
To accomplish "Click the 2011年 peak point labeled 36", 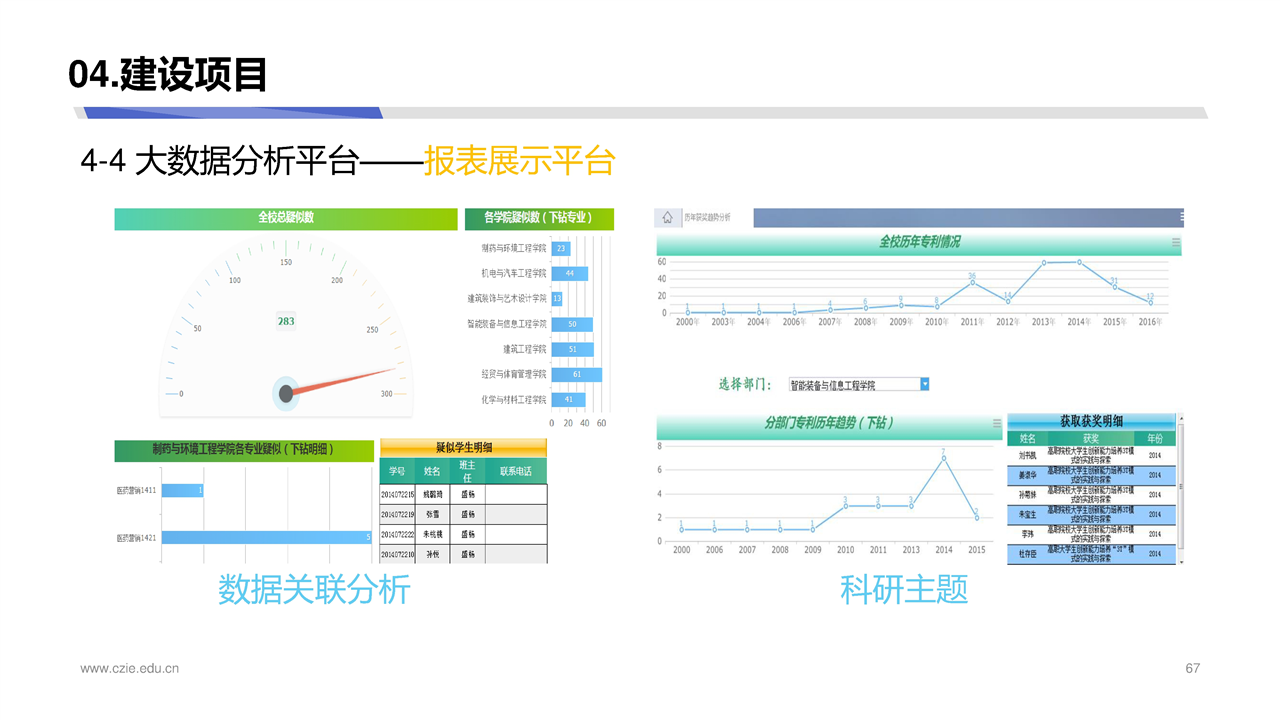I will (972, 282).
